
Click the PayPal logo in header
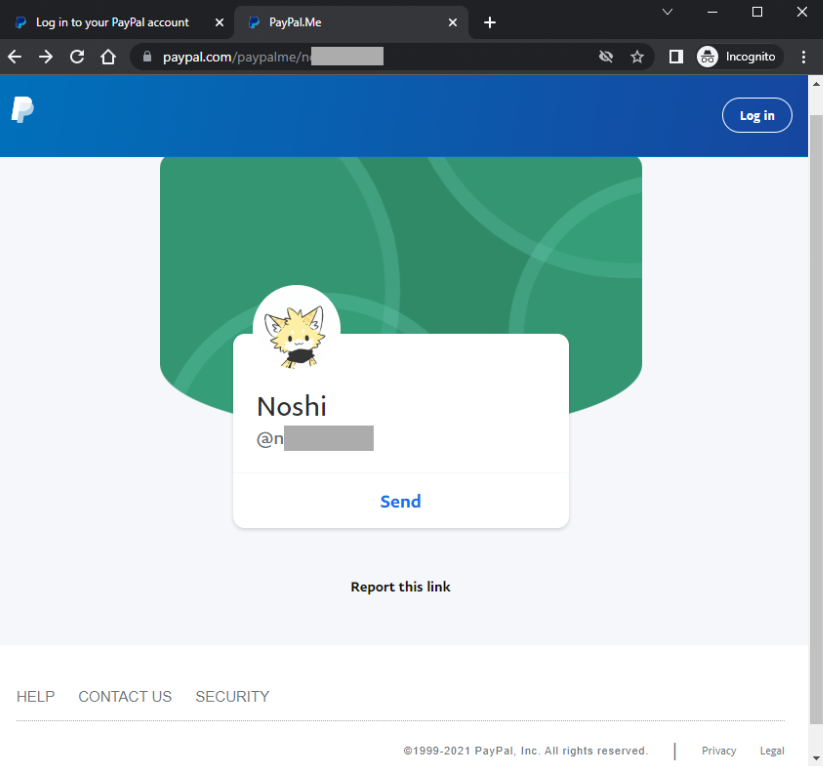[x=23, y=110]
